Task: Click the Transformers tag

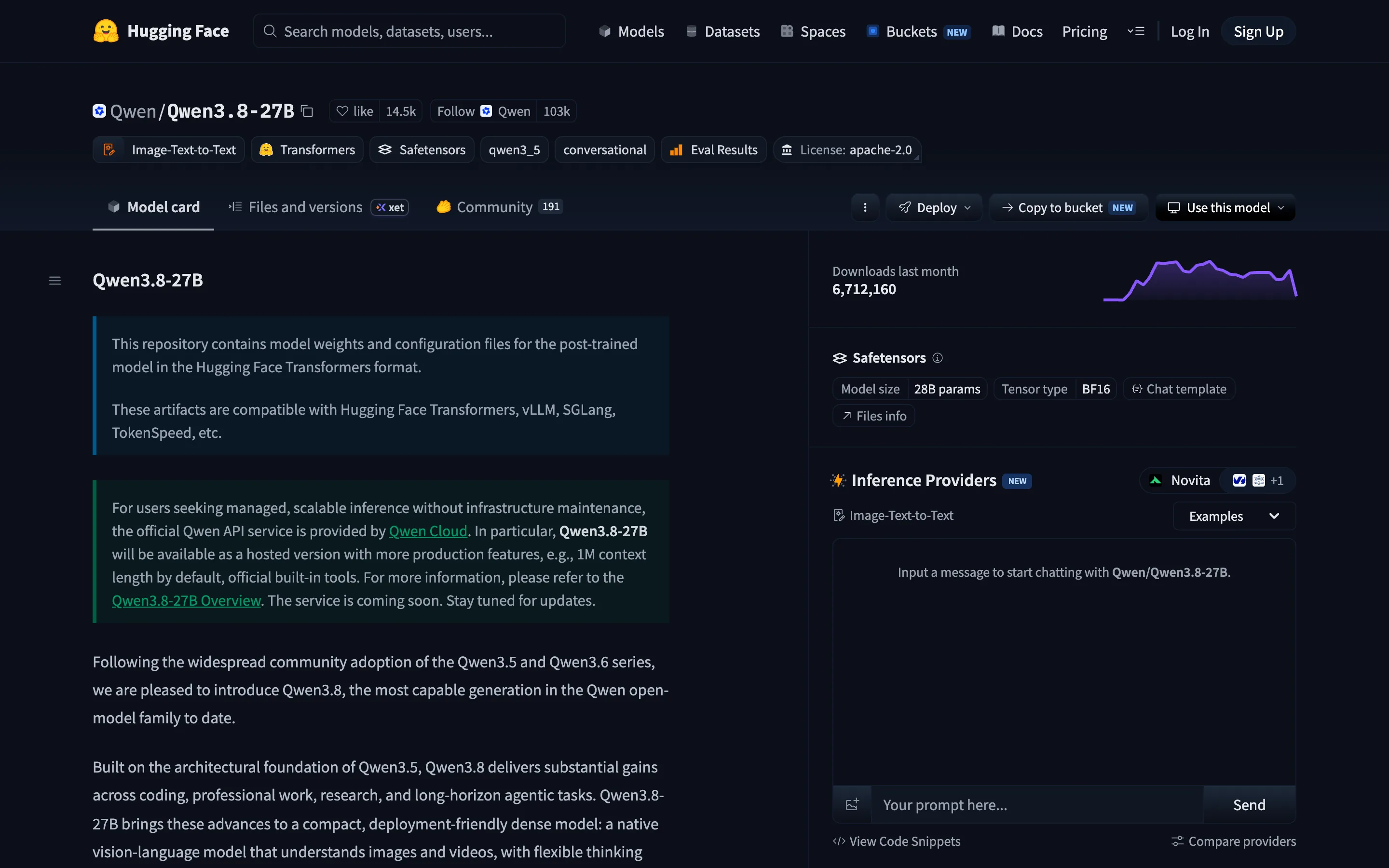Action: (307, 150)
